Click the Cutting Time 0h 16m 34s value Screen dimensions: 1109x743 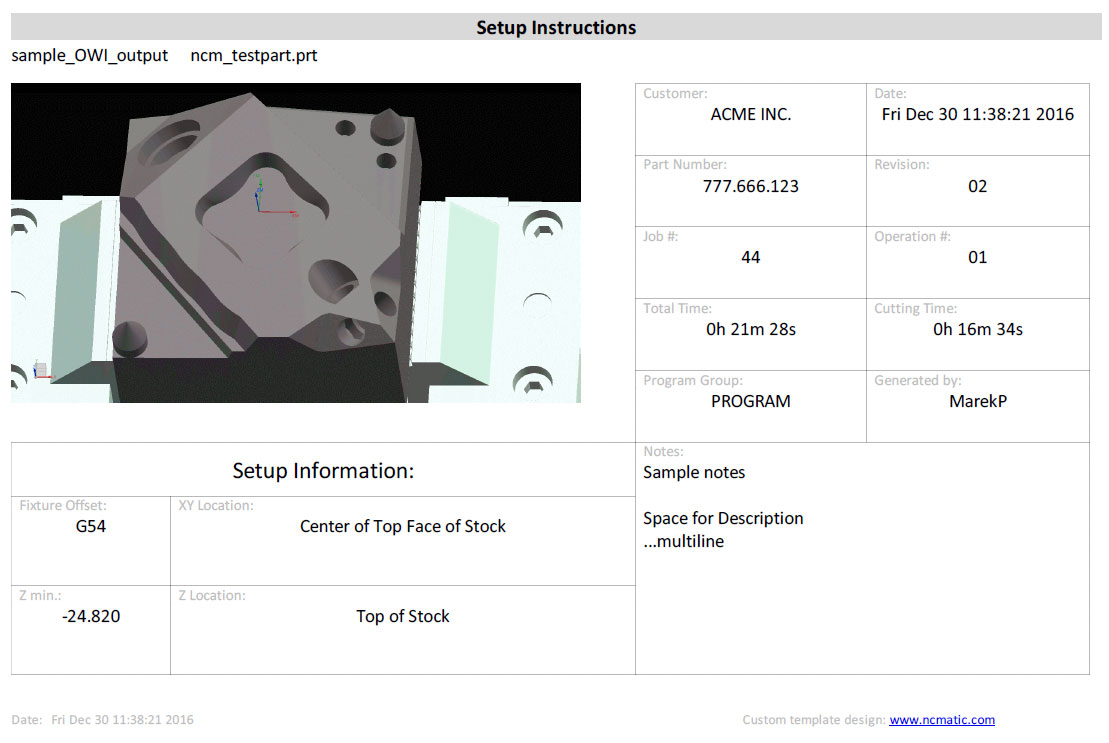point(977,329)
